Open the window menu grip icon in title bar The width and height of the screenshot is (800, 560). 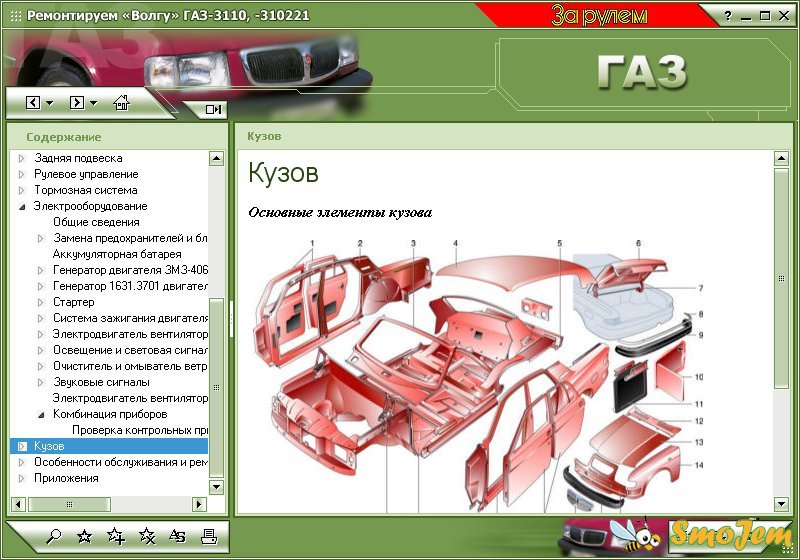click(x=16, y=16)
